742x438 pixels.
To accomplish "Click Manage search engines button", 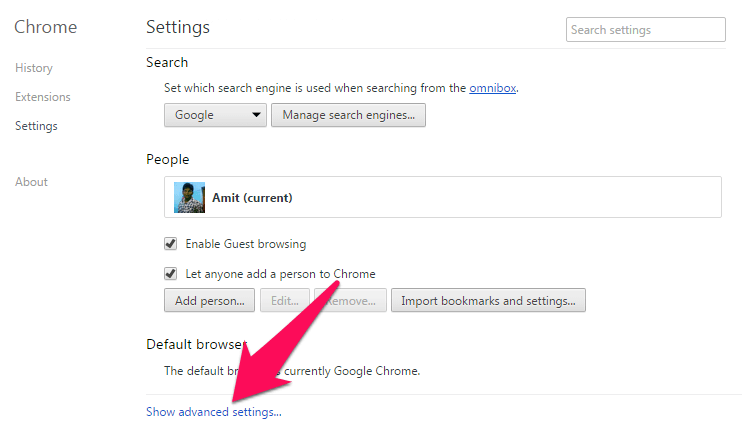I will (x=348, y=115).
